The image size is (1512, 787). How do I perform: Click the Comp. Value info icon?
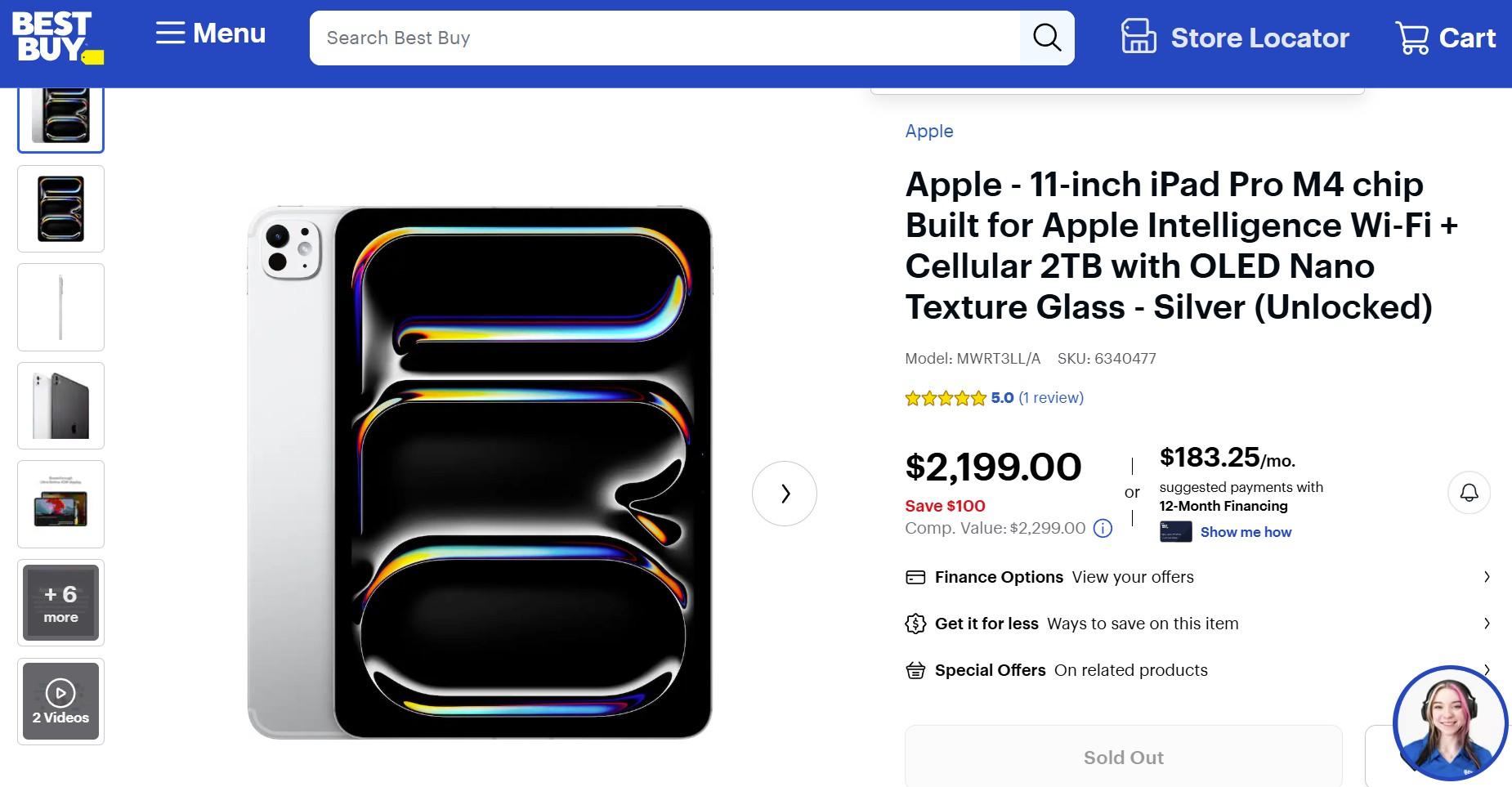tap(1103, 528)
